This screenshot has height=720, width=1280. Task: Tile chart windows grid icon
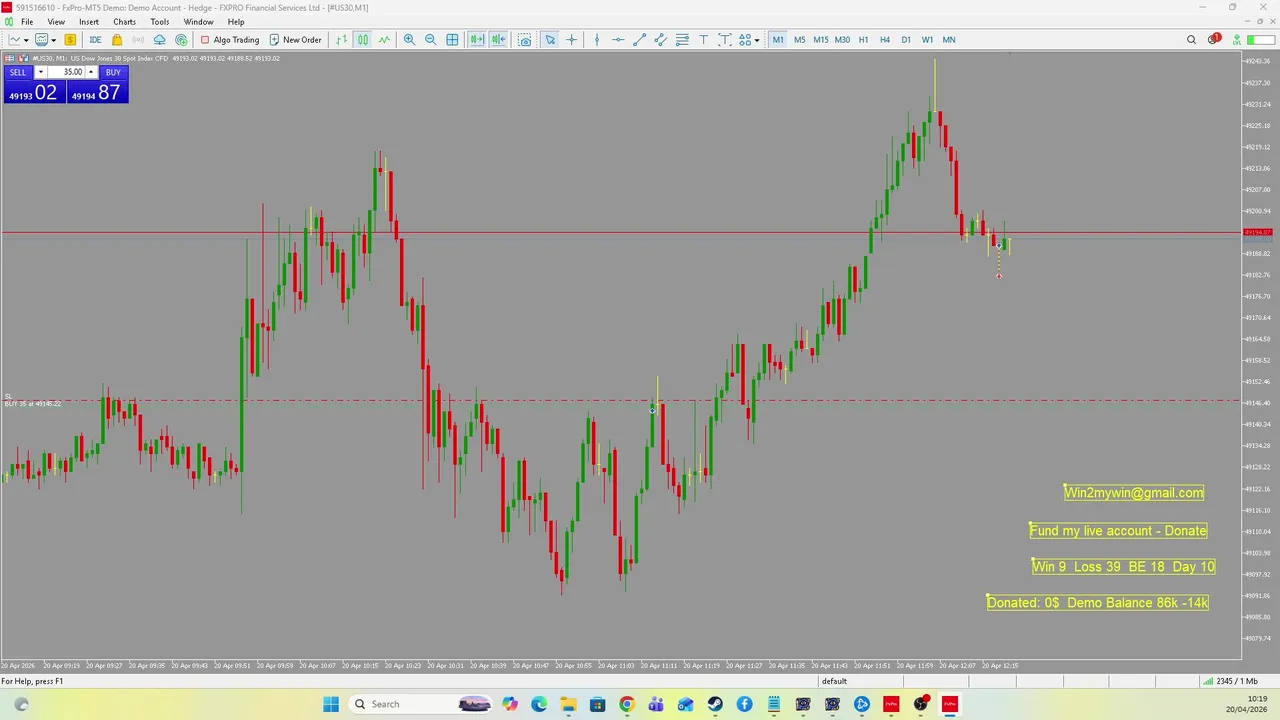[x=452, y=40]
